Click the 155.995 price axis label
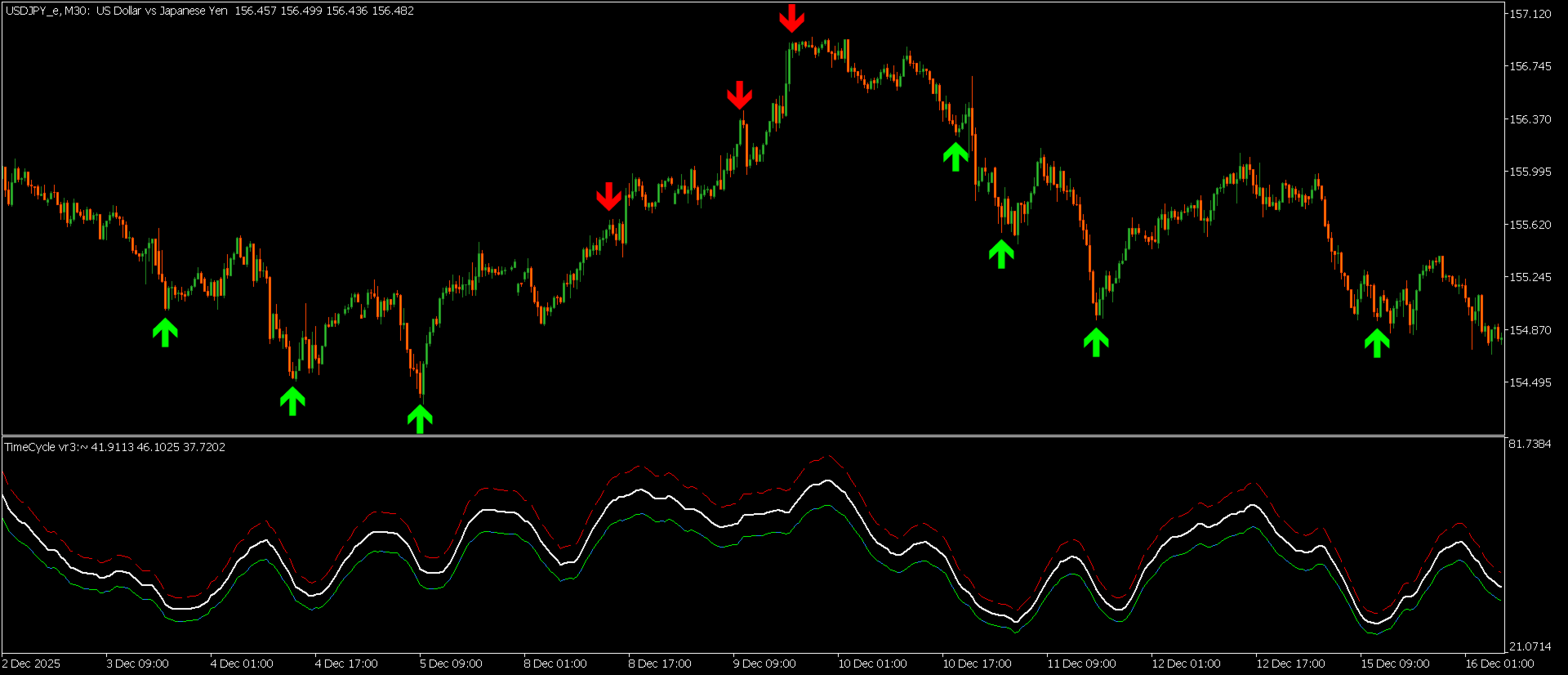Viewport: 1568px width, 675px height. point(1530,172)
